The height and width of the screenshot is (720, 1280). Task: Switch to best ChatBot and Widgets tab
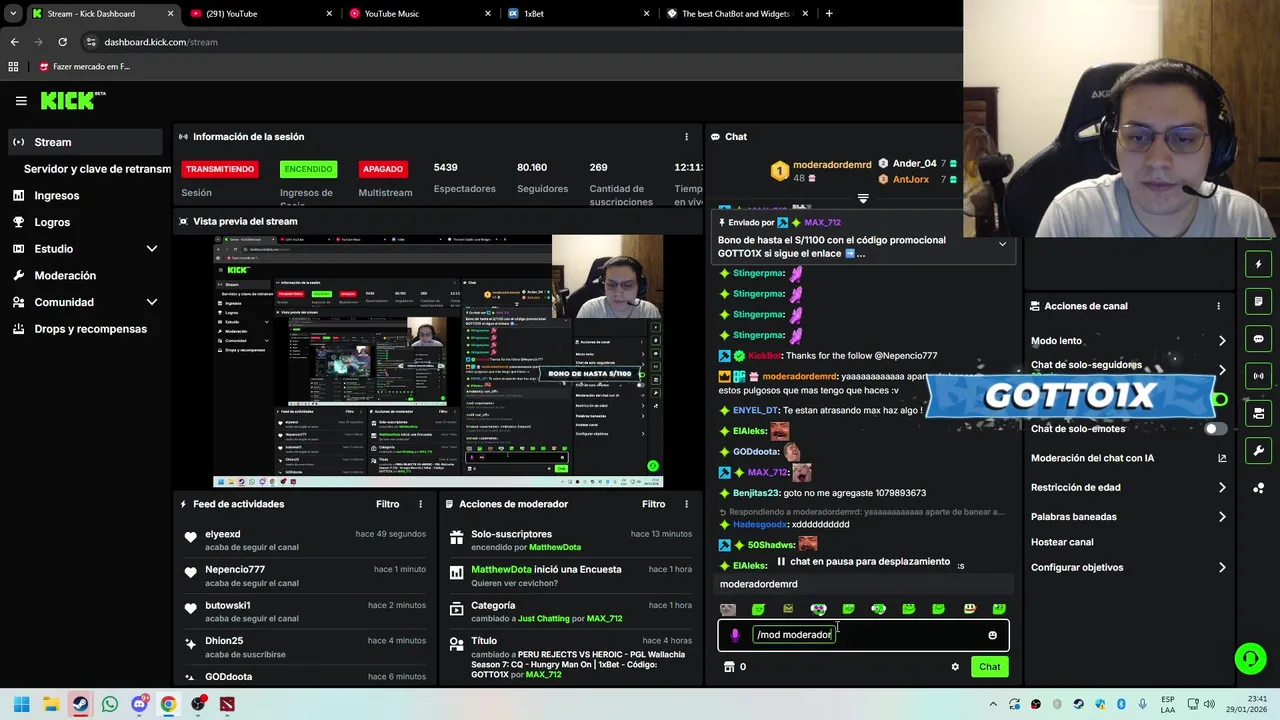pyautogui.click(x=736, y=14)
